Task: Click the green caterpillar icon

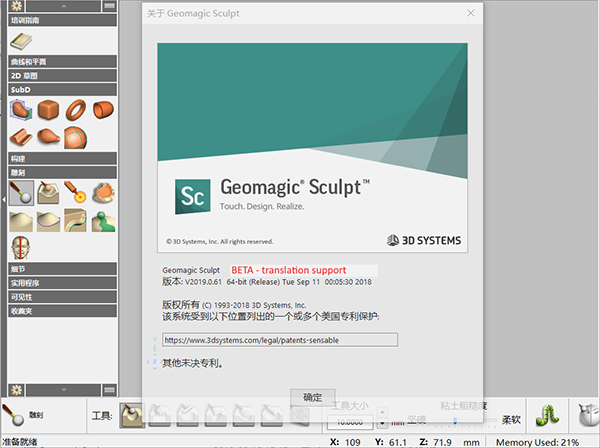Action: 547,415
